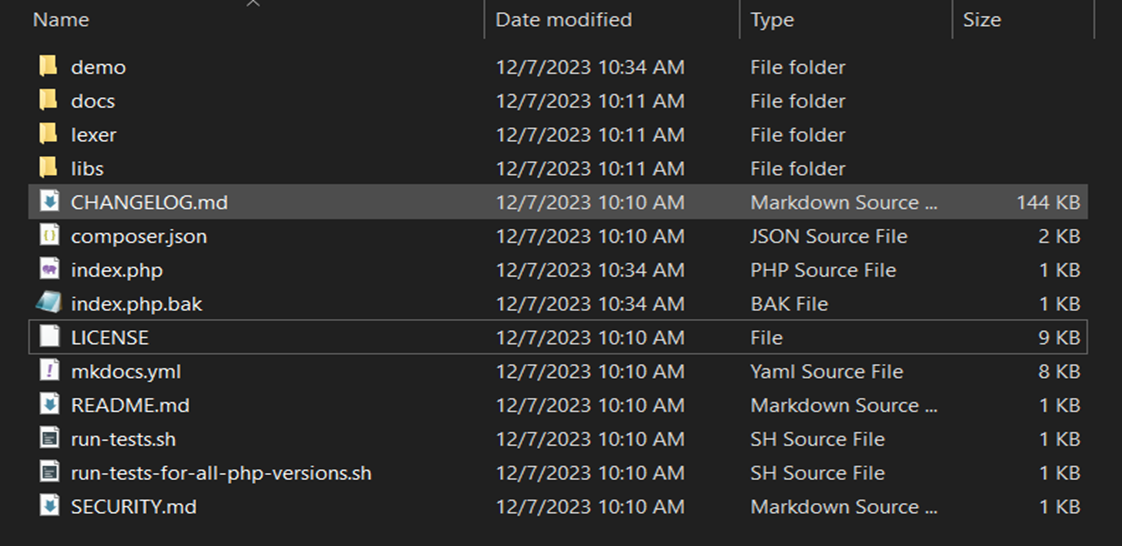Click the README.md markdown file icon
Screen dimensions: 1122x546
tap(49, 405)
